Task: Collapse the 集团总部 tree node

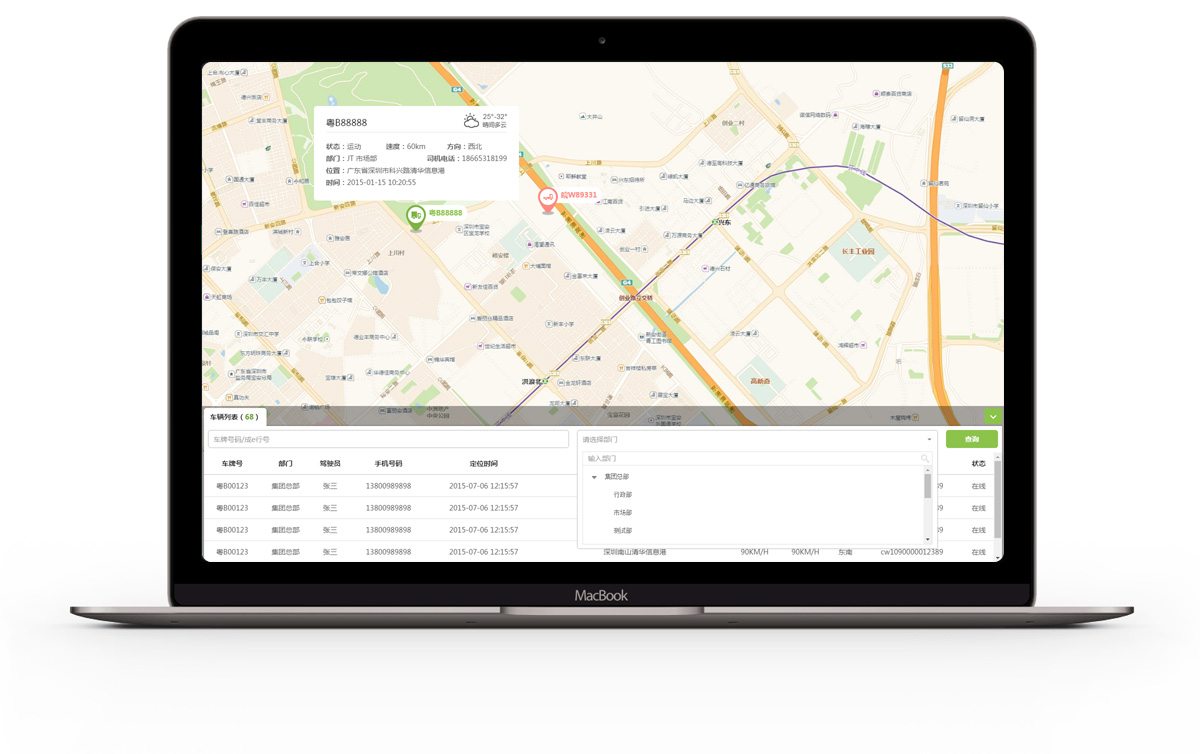Action: click(595, 477)
